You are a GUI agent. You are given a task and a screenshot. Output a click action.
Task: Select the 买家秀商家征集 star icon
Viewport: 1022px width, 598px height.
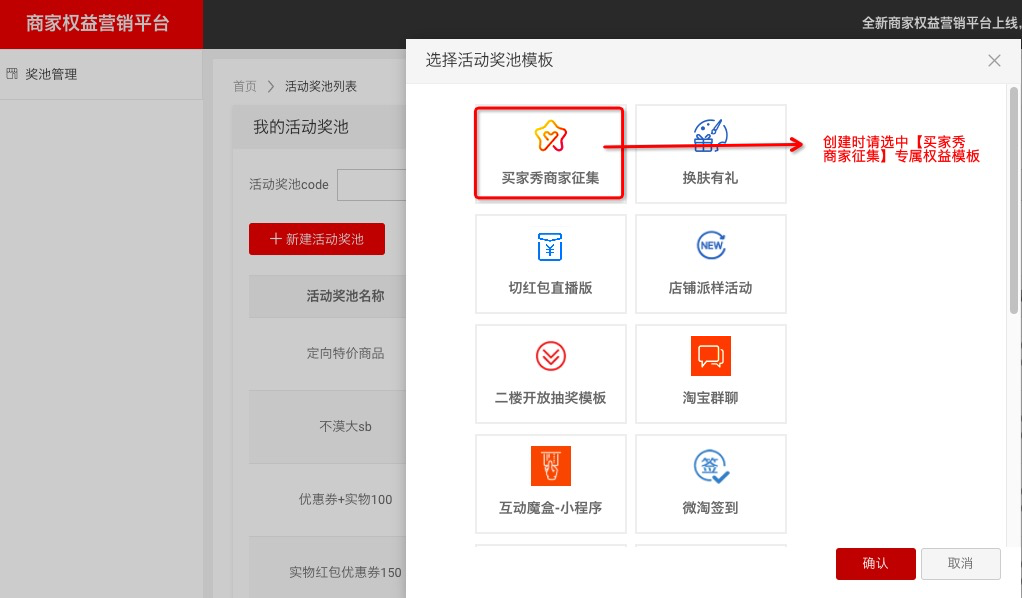coord(551,136)
